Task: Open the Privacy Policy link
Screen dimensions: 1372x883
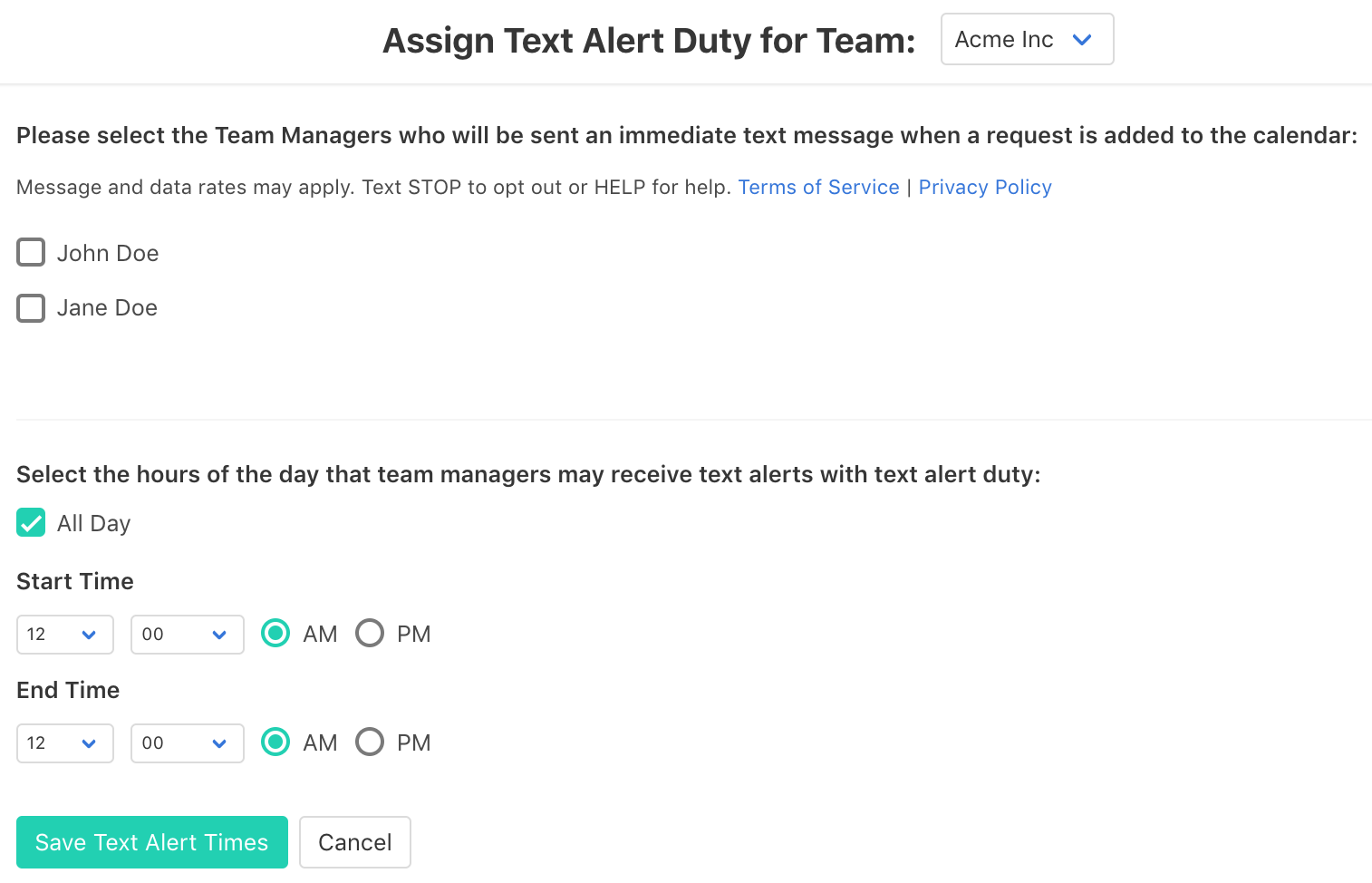Action: (985, 188)
